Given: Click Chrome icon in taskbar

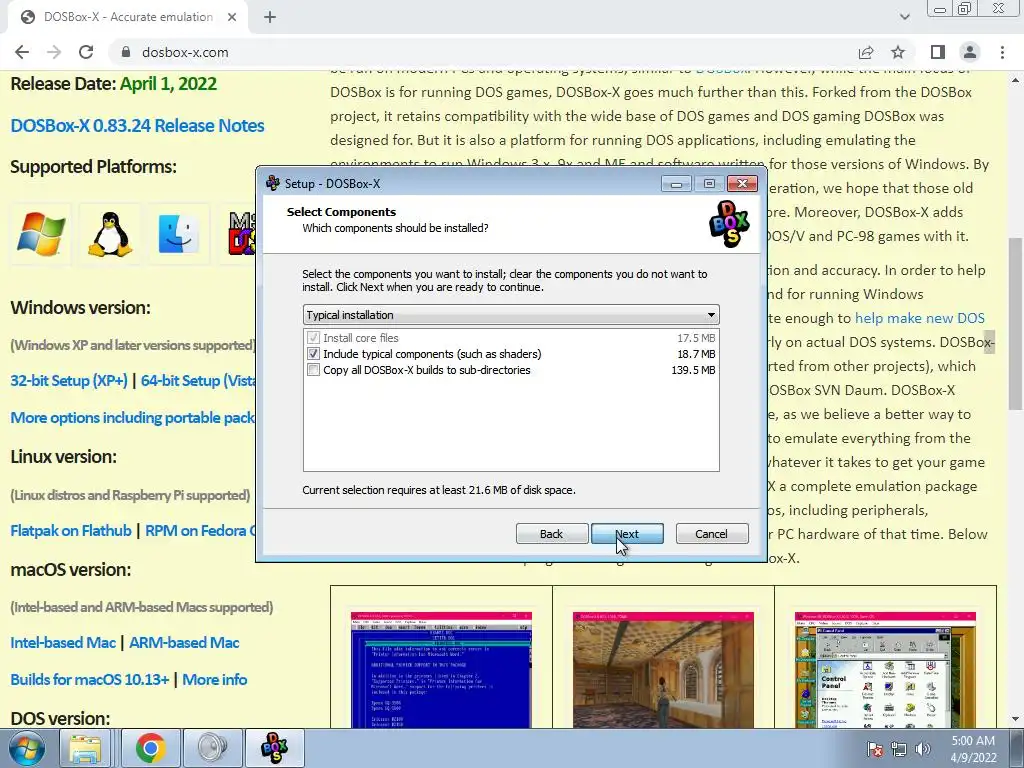Looking at the screenshot, I should [151, 748].
